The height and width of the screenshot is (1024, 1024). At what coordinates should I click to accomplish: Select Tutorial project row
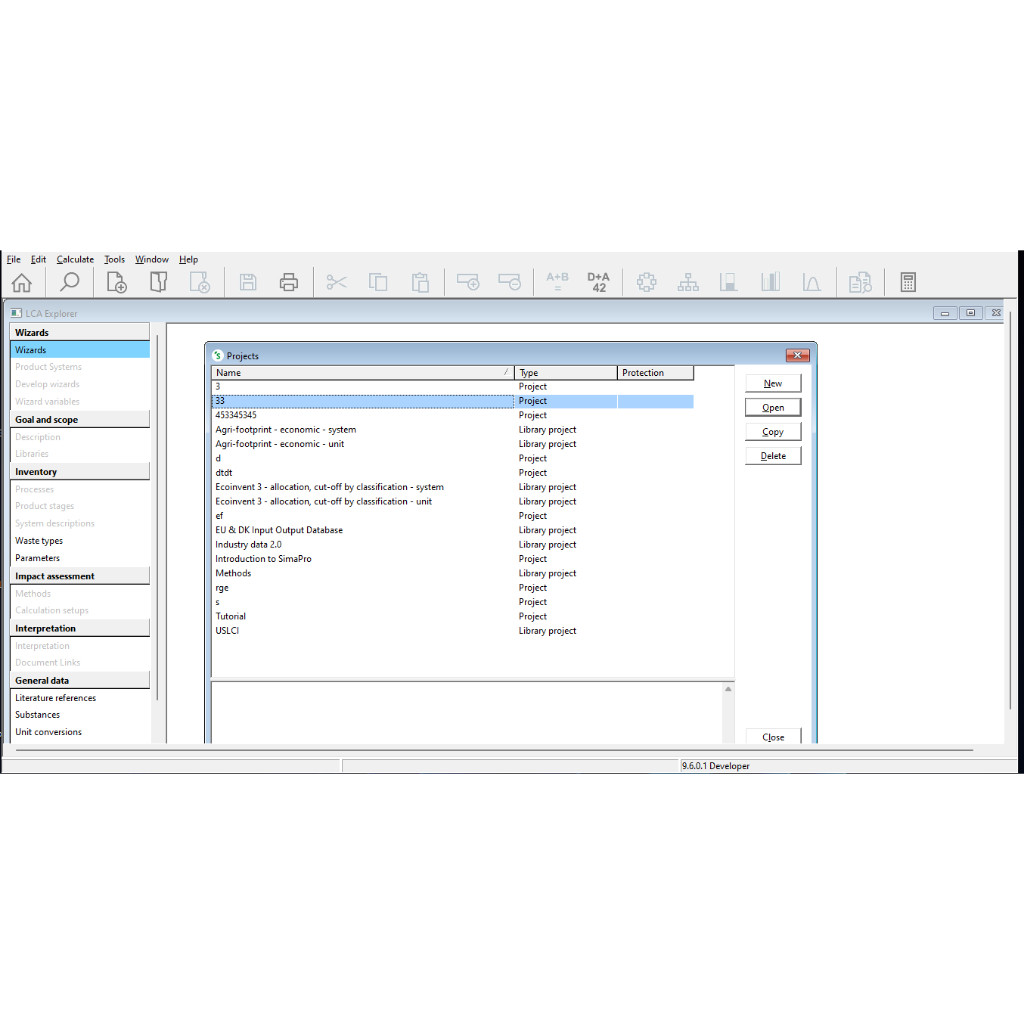(x=453, y=616)
